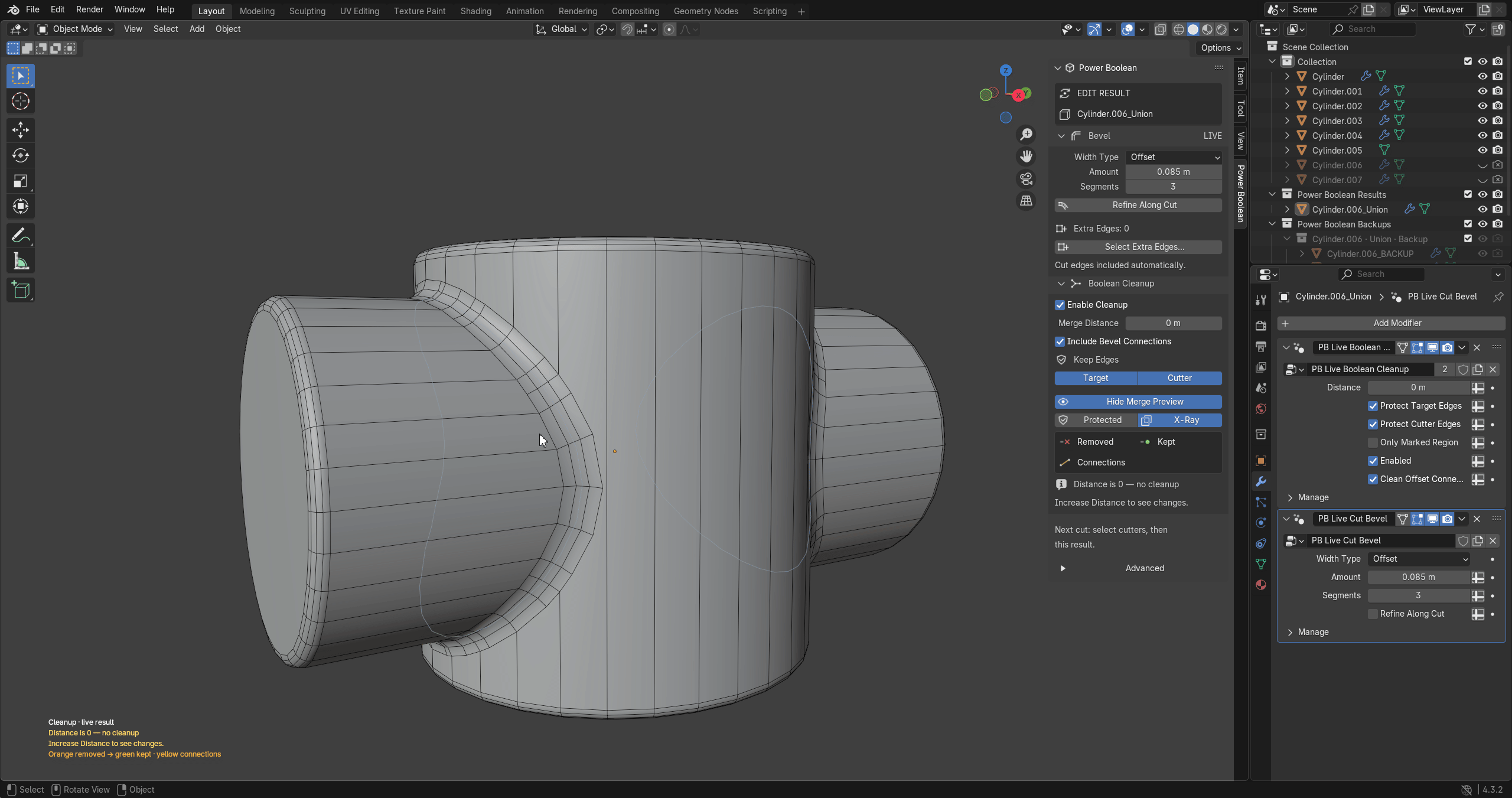1512x798 pixels.
Task: Open the Tool sidebar tab
Action: (x=1240, y=109)
